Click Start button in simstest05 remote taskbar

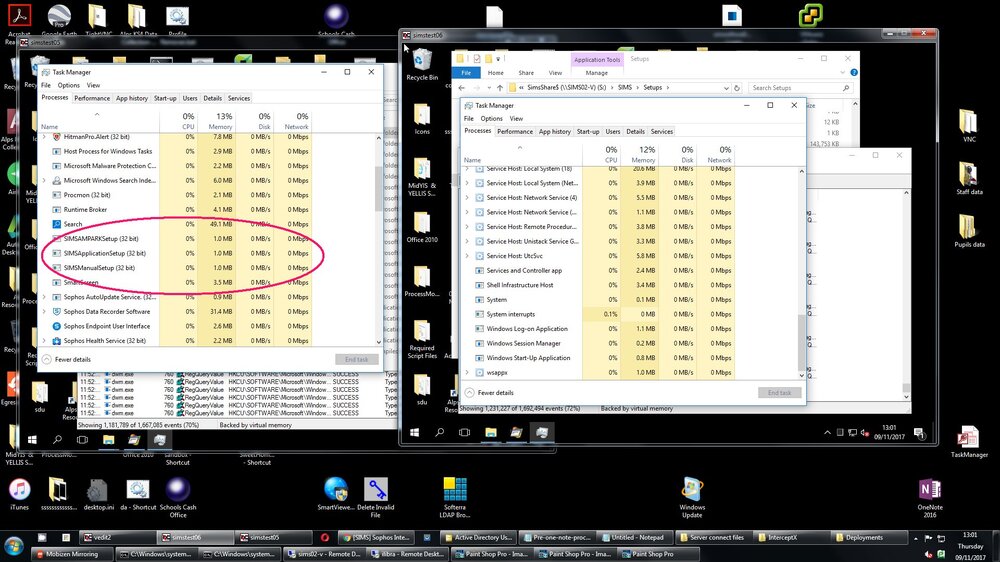(32, 440)
